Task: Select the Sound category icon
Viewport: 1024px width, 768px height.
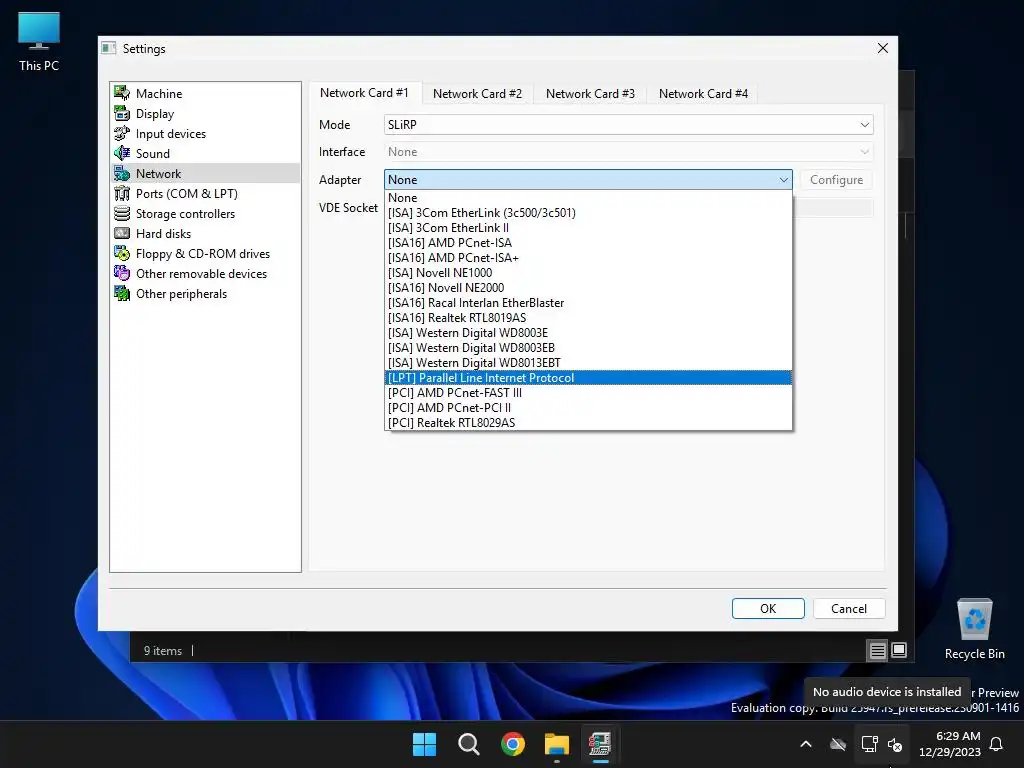Action: point(122,153)
